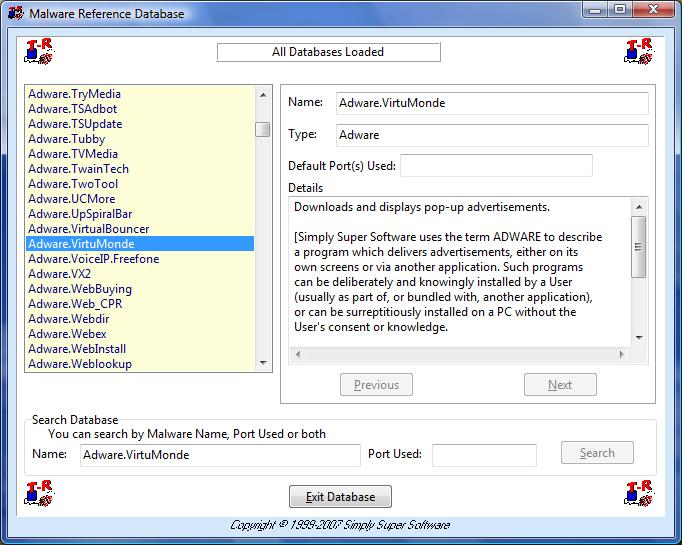Click the Previous button
The height and width of the screenshot is (545, 682).
[376, 385]
